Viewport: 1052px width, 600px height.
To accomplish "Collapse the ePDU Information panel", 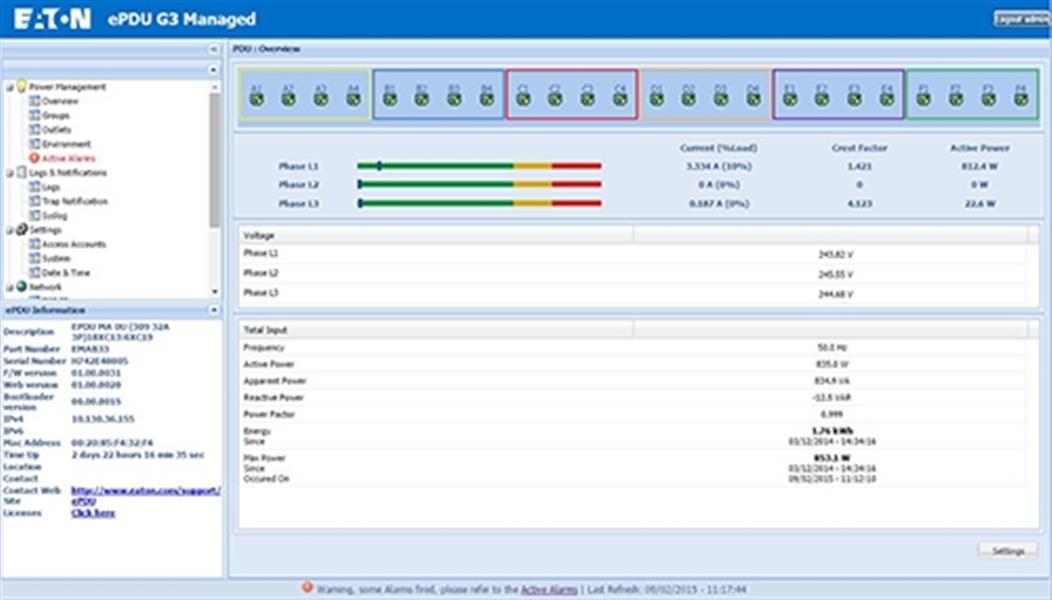I will [213, 310].
